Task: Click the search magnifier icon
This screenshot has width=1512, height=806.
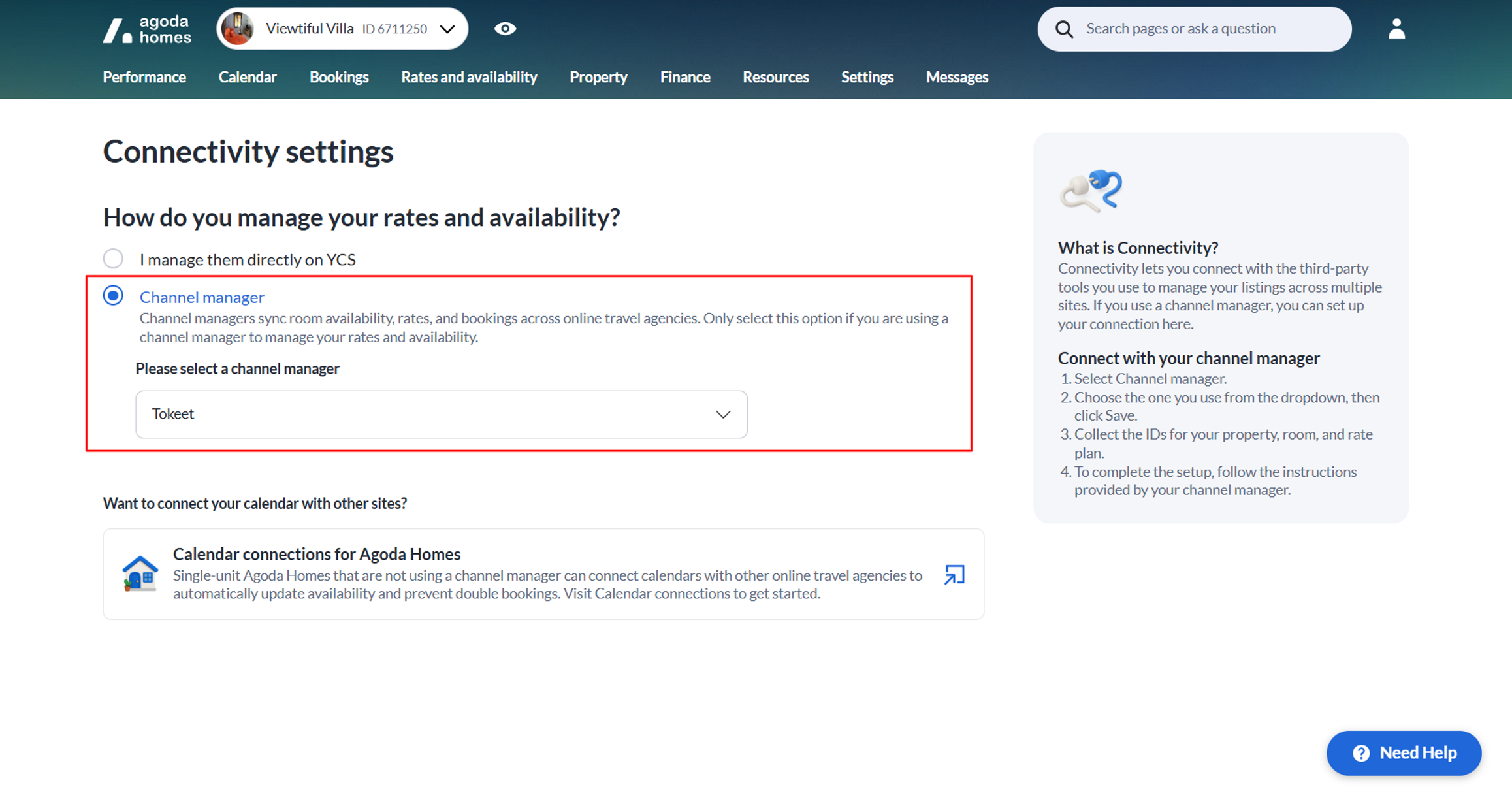Action: (x=1064, y=29)
